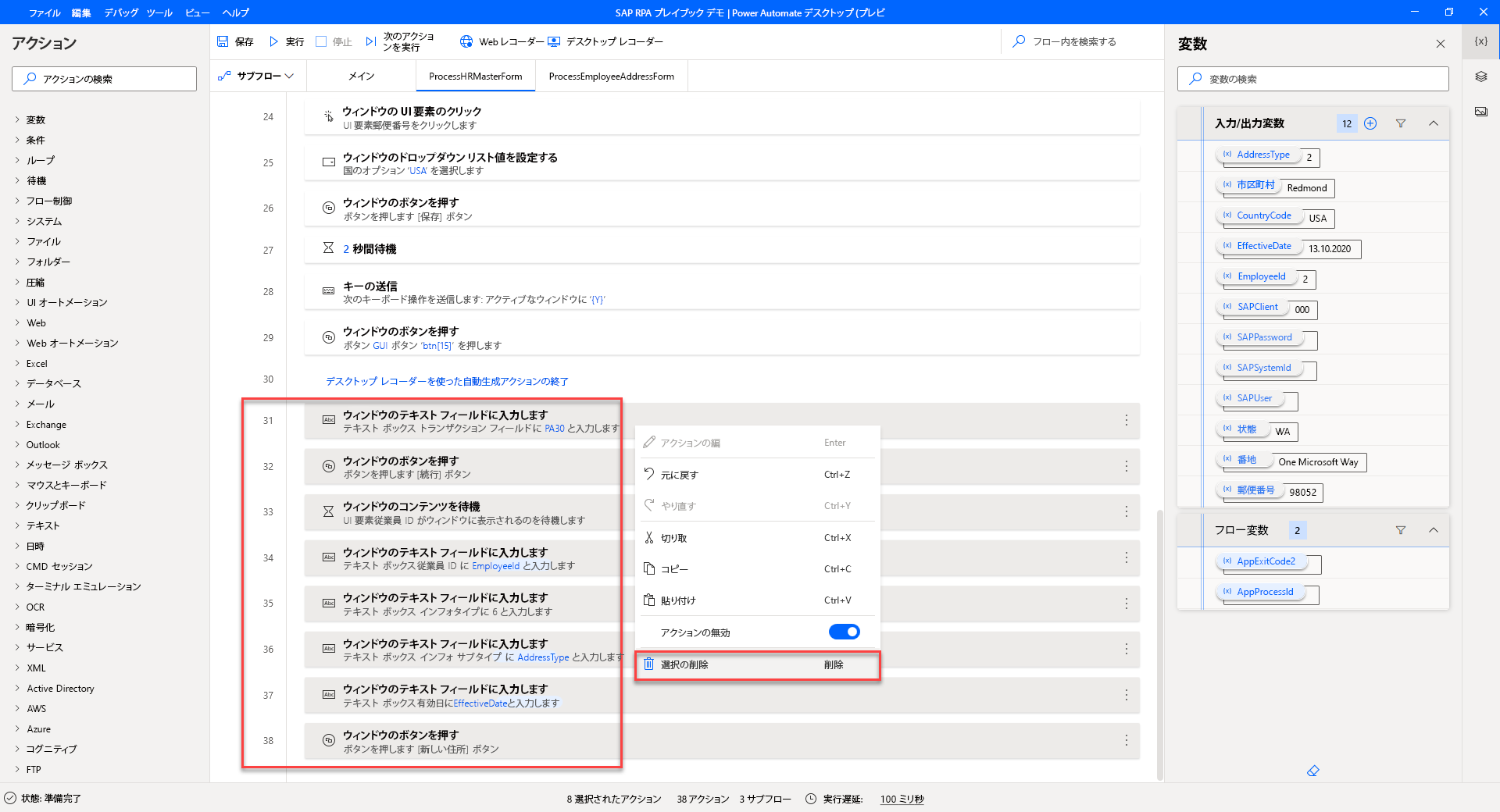Viewport: 1500px width, 812px height.
Task: Collapse the フロー変数 section
Action: pyautogui.click(x=1434, y=530)
